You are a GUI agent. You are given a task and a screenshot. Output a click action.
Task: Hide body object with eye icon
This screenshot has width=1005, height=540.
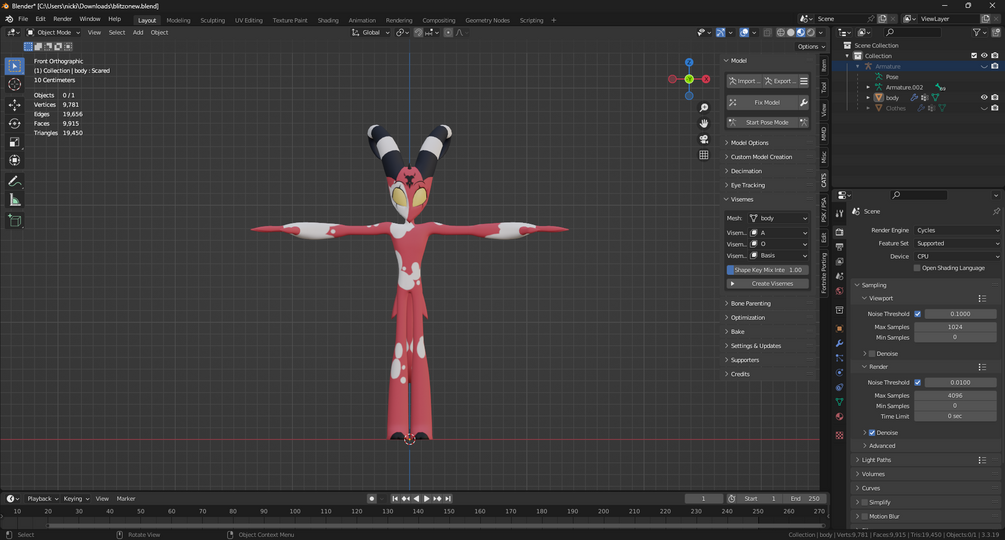click(984, 97)
